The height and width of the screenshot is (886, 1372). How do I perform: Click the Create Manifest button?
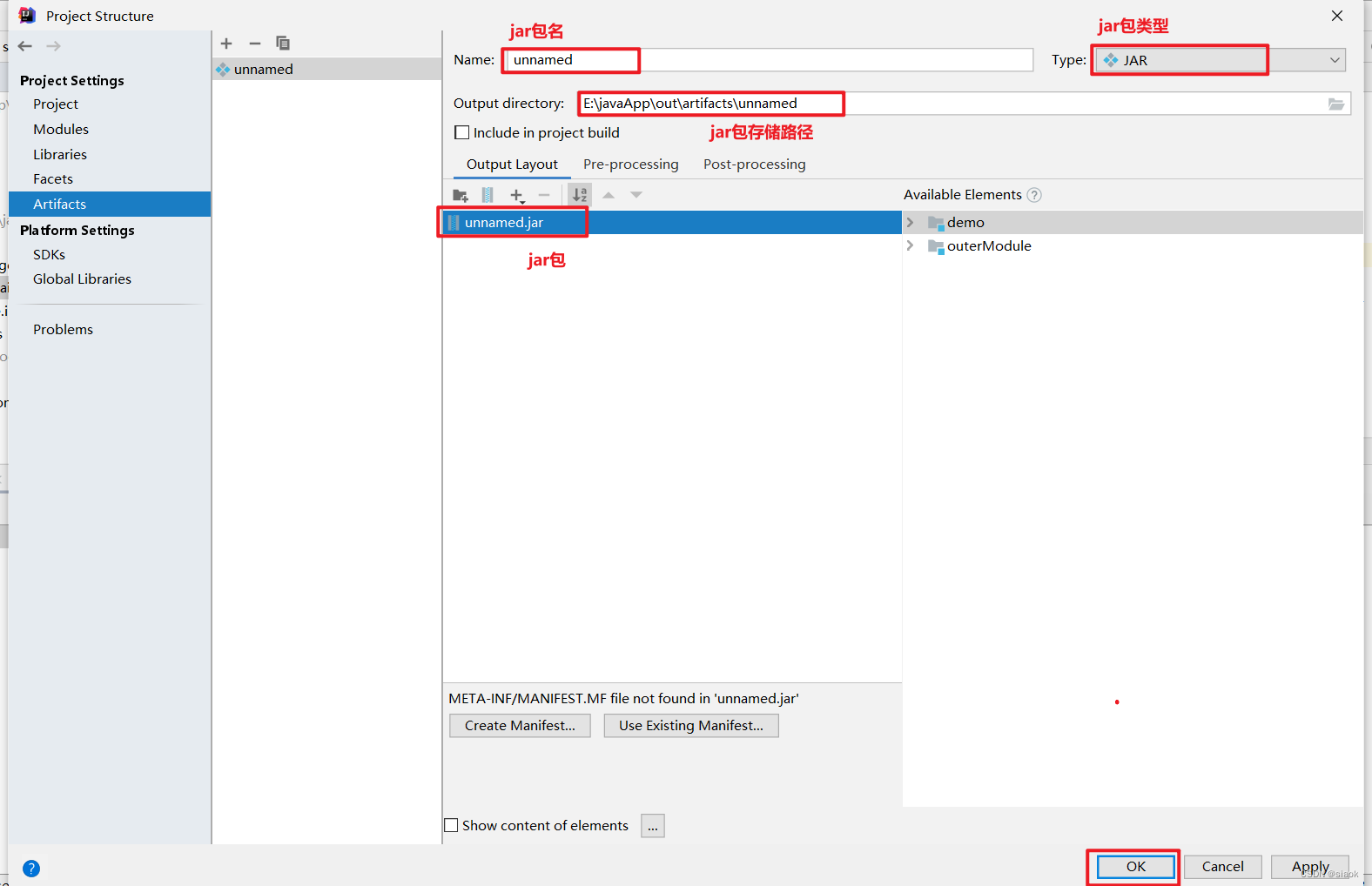click(520, 726)
